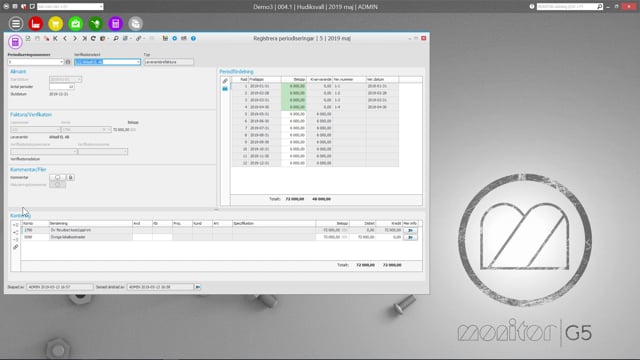Select row 5 belopp cell in Periodfördelning
Viewport: 640px width, 360px height.
(293, 114)
